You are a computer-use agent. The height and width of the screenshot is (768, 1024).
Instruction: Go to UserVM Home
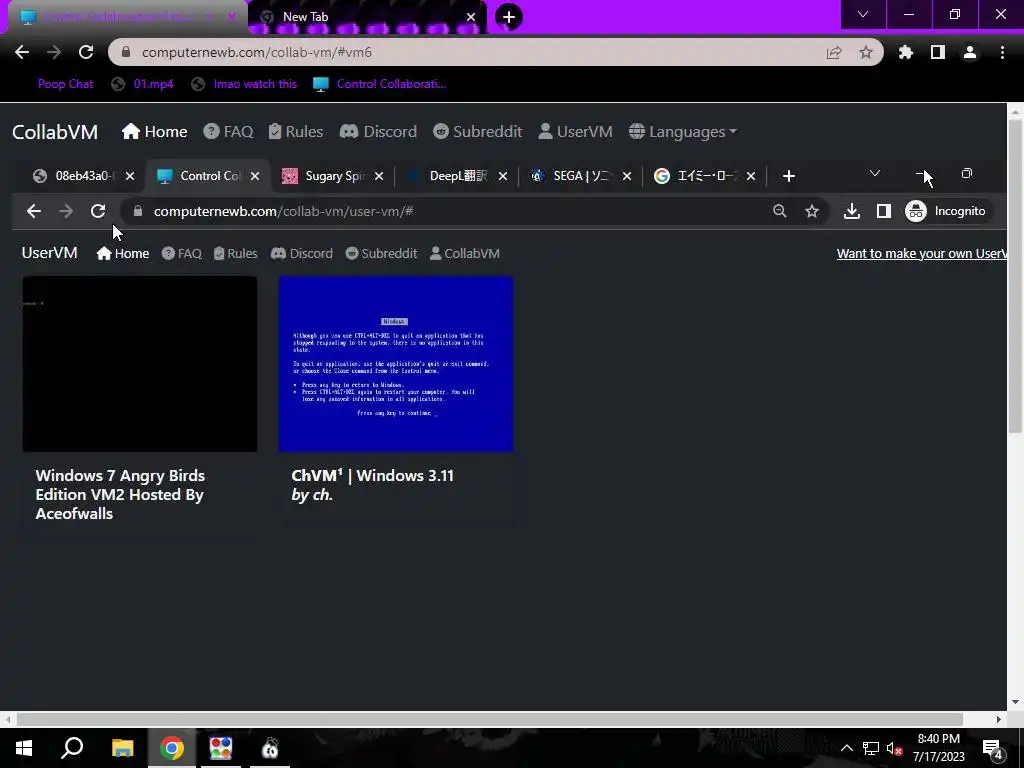point(123,253)
